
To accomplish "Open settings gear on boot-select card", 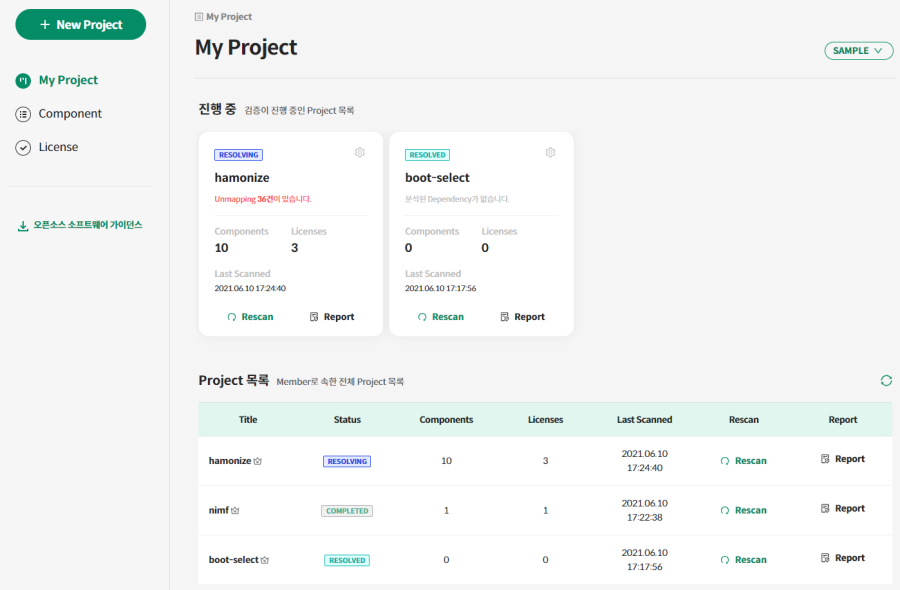I will click(x=550, y=152).
